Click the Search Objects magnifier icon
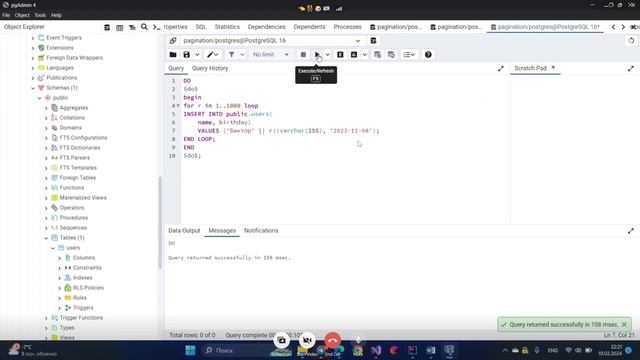 click(144, 27)
